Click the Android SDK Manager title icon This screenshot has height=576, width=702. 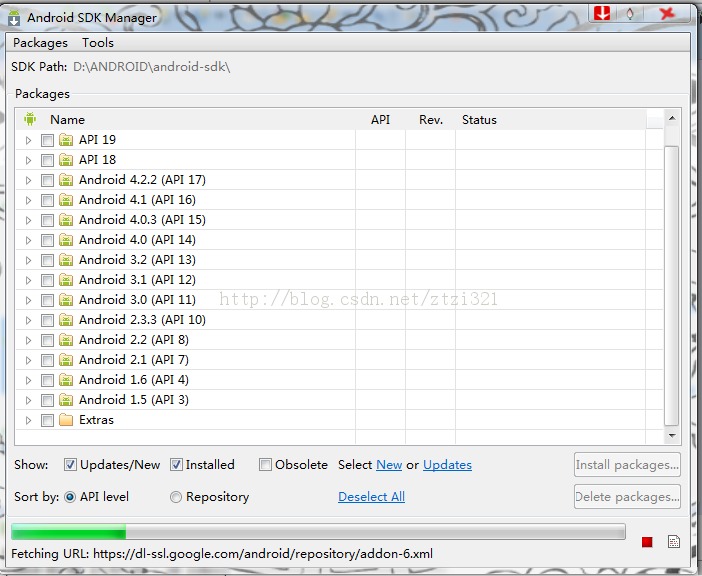click(14, 18)
